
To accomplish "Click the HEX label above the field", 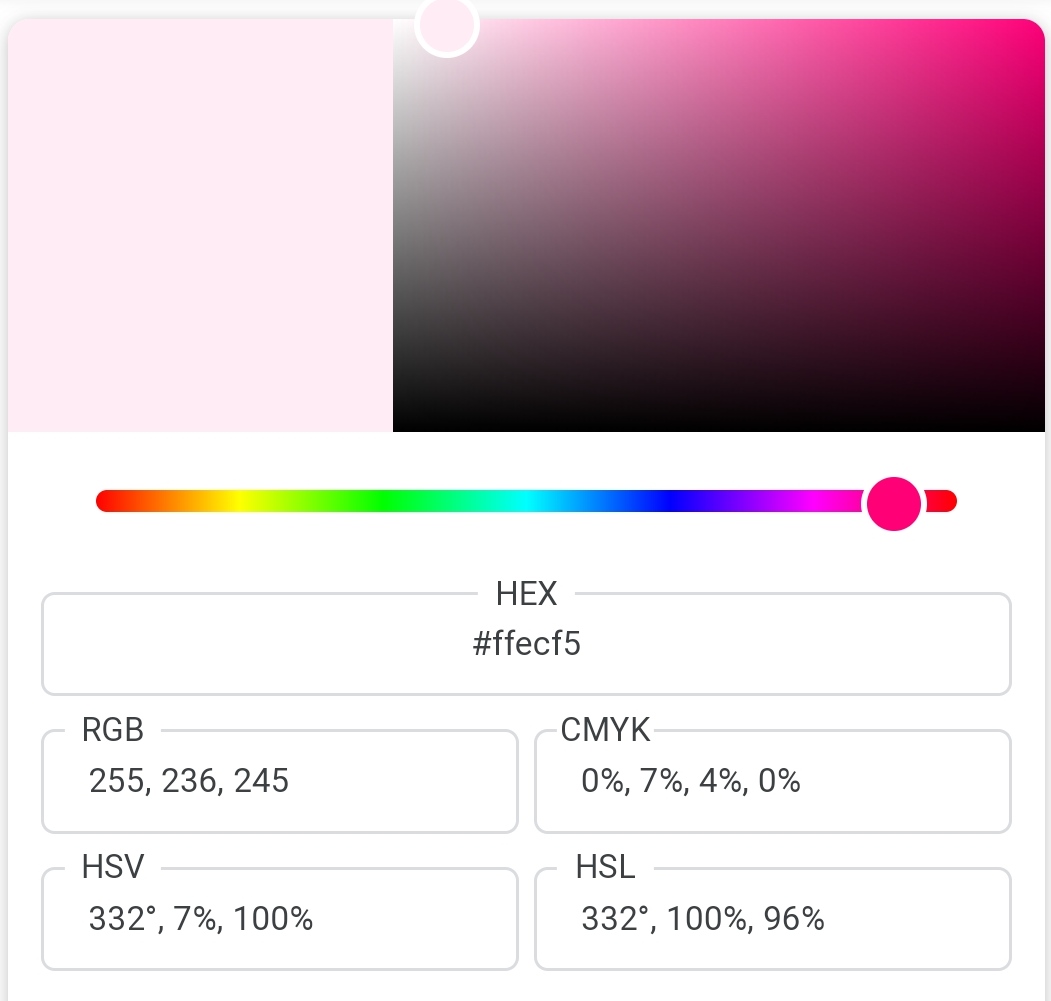I will [x=526, y=595].
